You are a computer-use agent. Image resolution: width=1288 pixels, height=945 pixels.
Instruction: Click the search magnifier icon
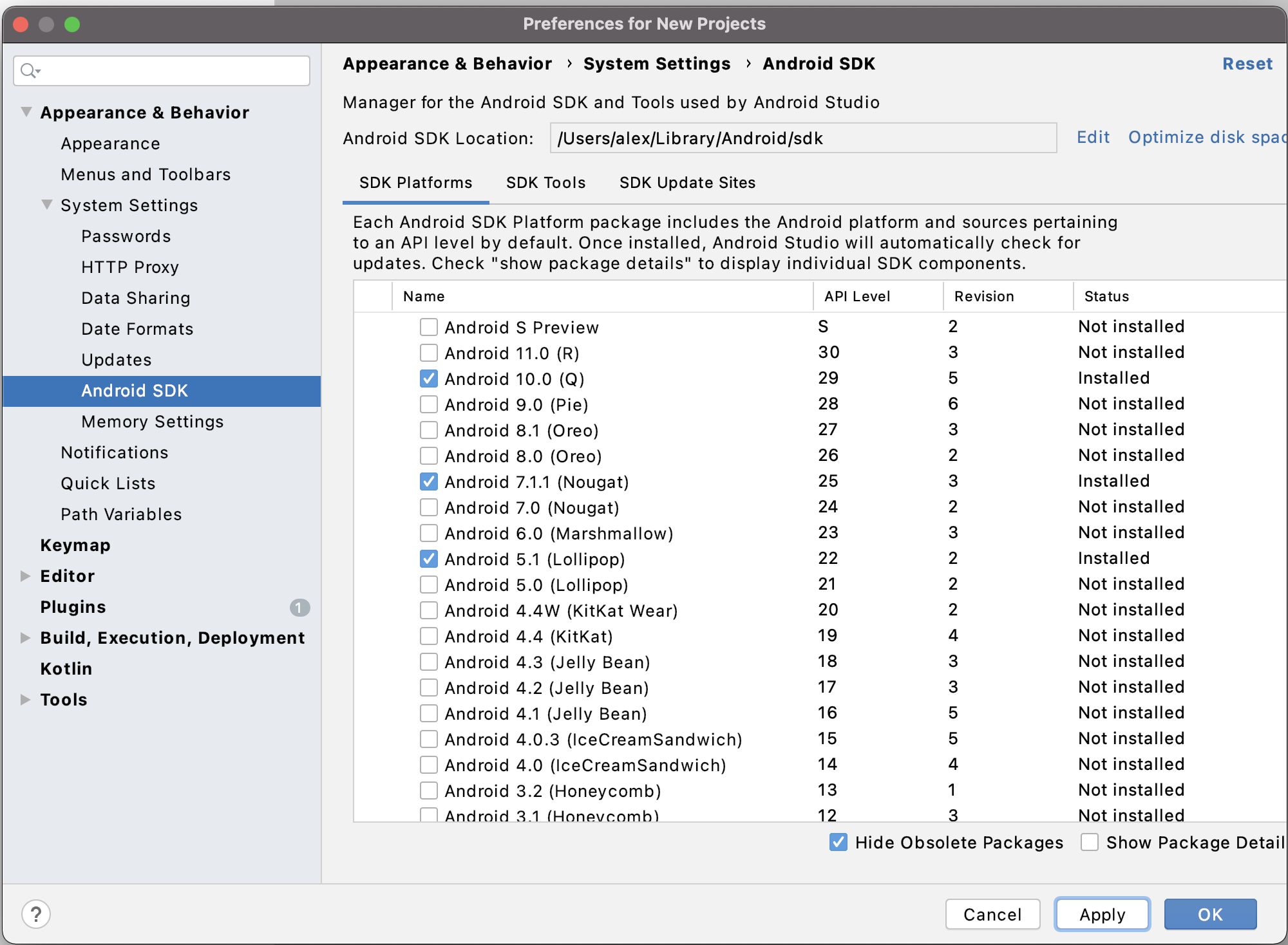(x=28, y=70)
